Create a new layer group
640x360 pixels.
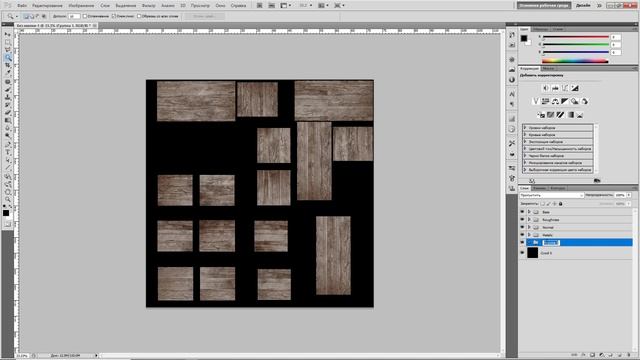point(611,356)
